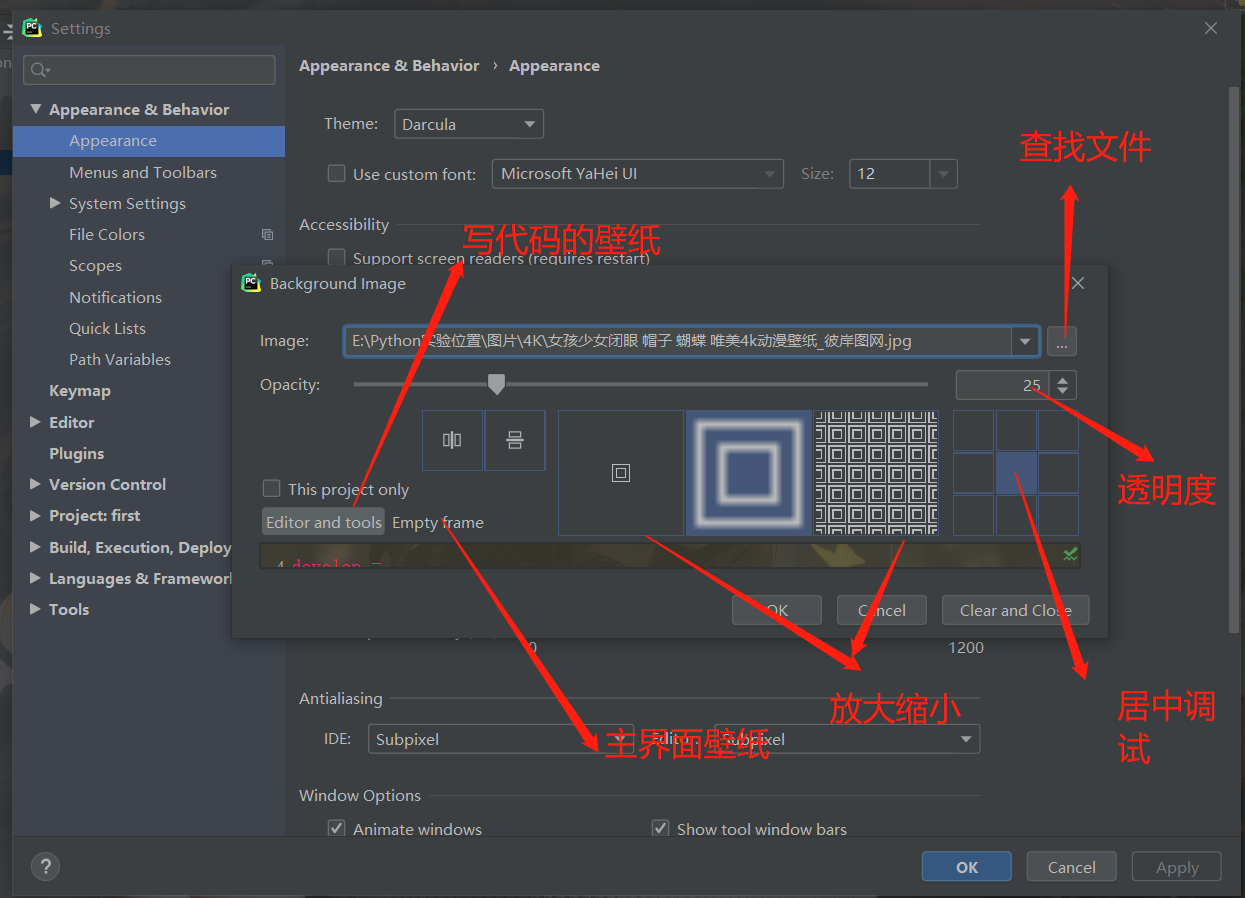
Task: Click the Opacity slider handle
Action: pos(496,384)
